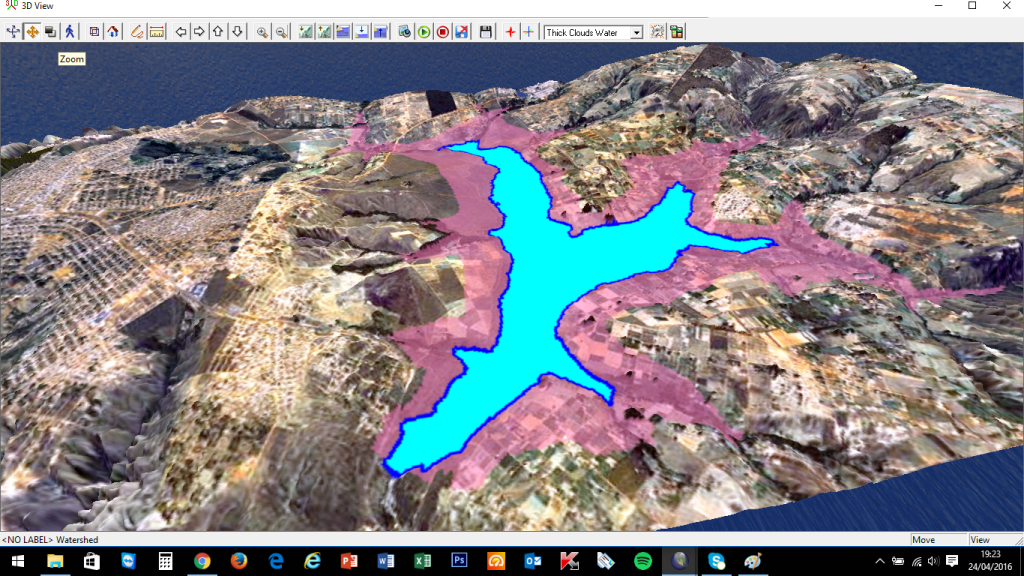Click the lower water level icon
The image size is (1024, 576).
(362, 32)
